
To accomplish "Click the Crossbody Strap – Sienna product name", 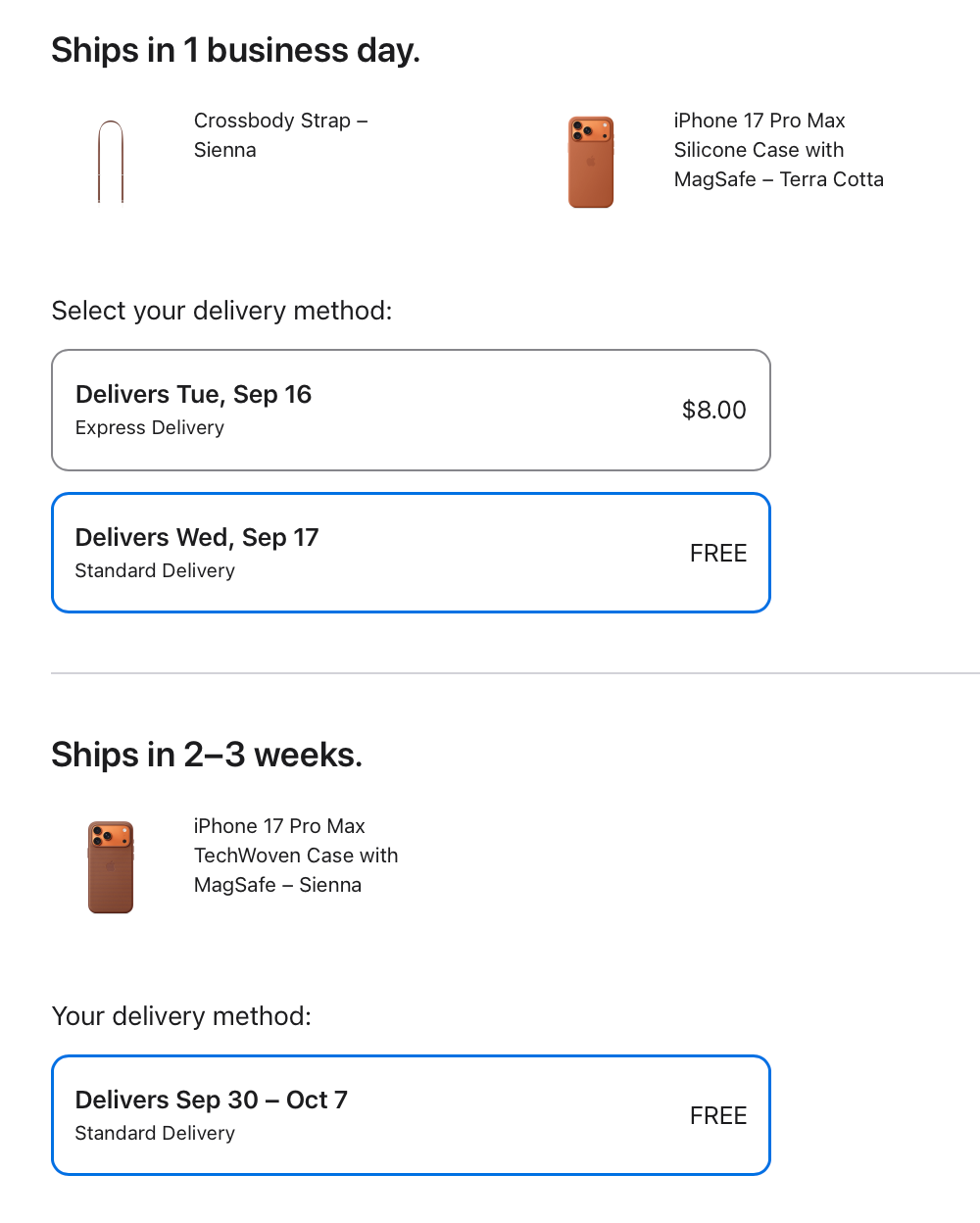I will coord(280,135).
